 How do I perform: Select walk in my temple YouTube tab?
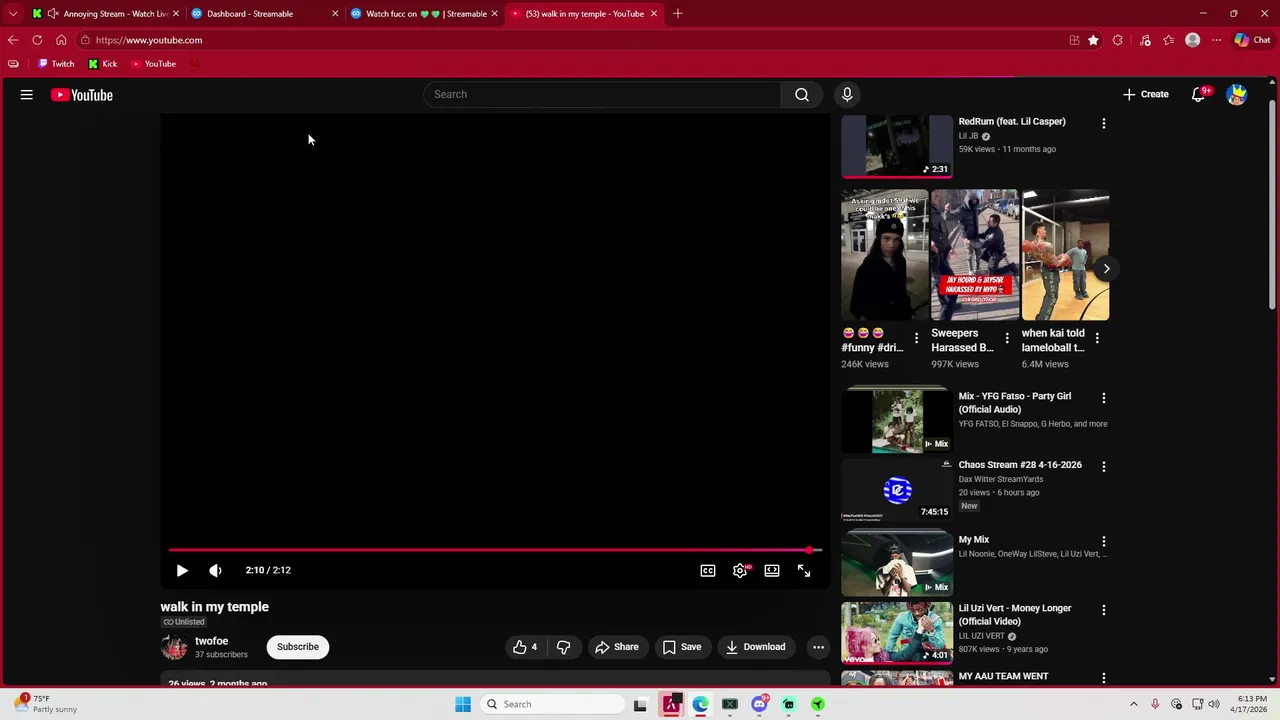585,14
